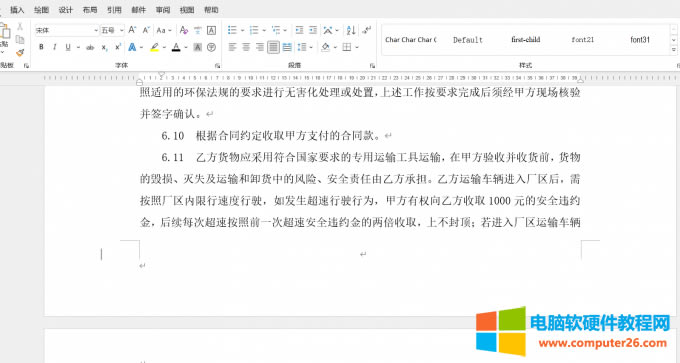The height and width of the screenshot is (363, 680).
Task: Apply subscript formatting icon
Action: coord(104,47)
